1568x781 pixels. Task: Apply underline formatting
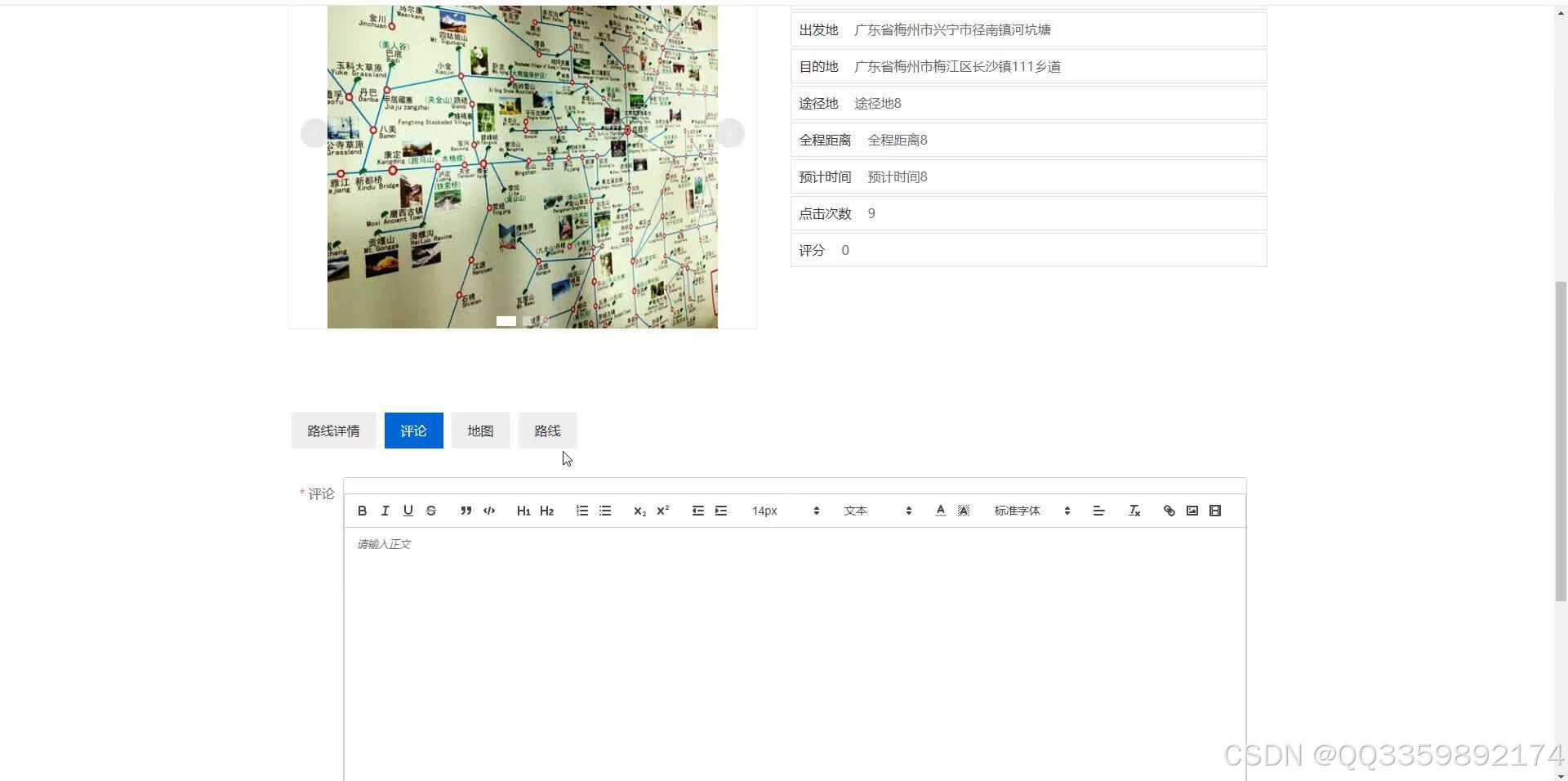coord(408,511)
